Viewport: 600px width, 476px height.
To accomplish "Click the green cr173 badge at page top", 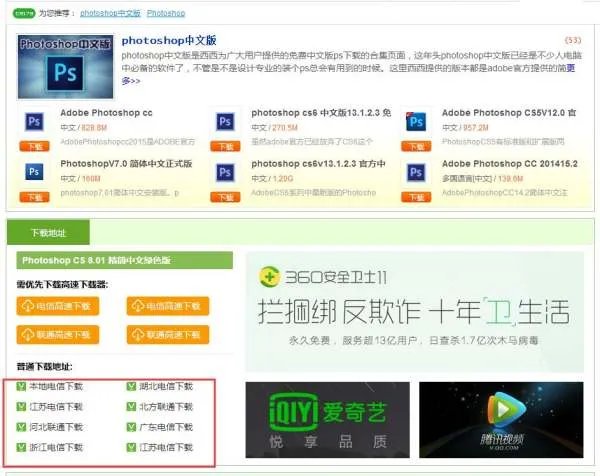I will tap(24, 13).
